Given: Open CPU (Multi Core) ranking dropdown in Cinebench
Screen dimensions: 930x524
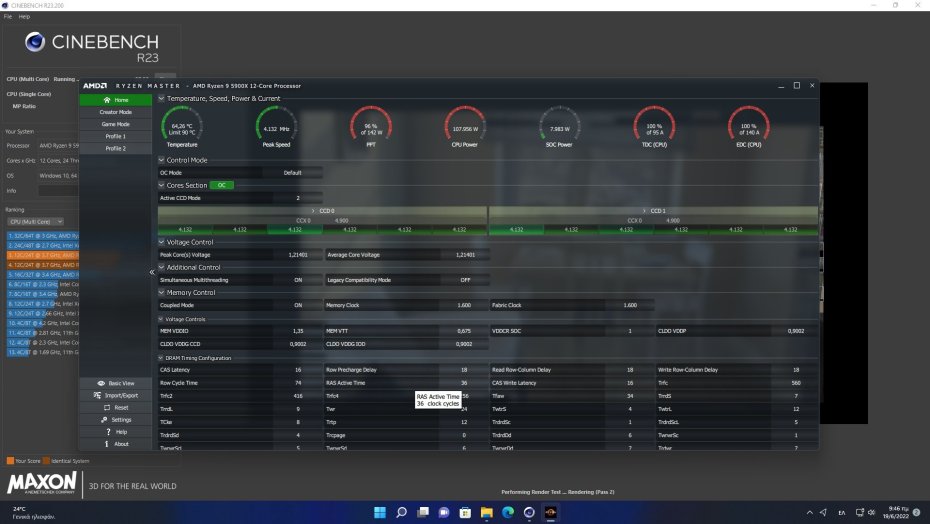Looking at the screenshot, I should point(36,221).
